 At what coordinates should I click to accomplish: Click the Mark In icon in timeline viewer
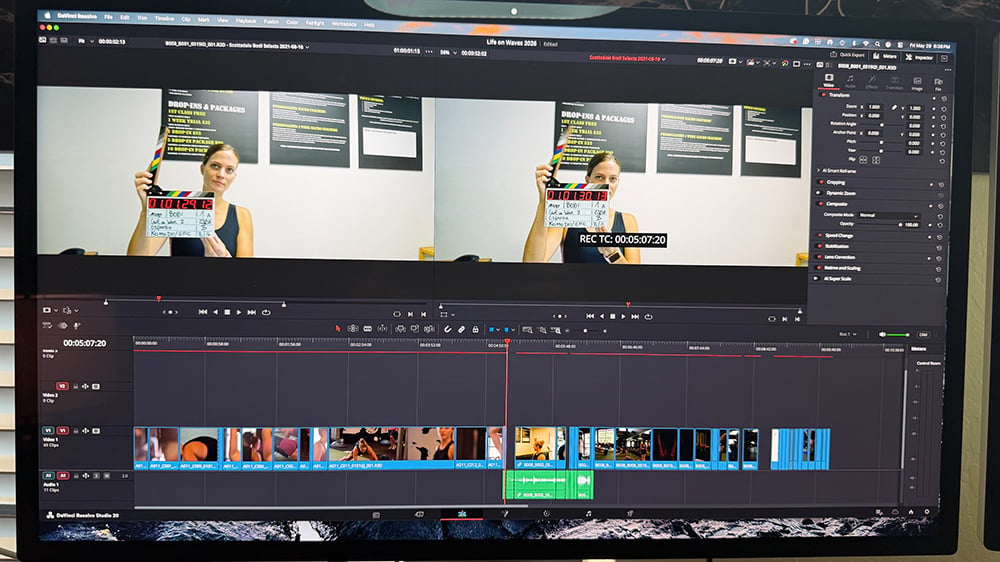coord(784,319)
